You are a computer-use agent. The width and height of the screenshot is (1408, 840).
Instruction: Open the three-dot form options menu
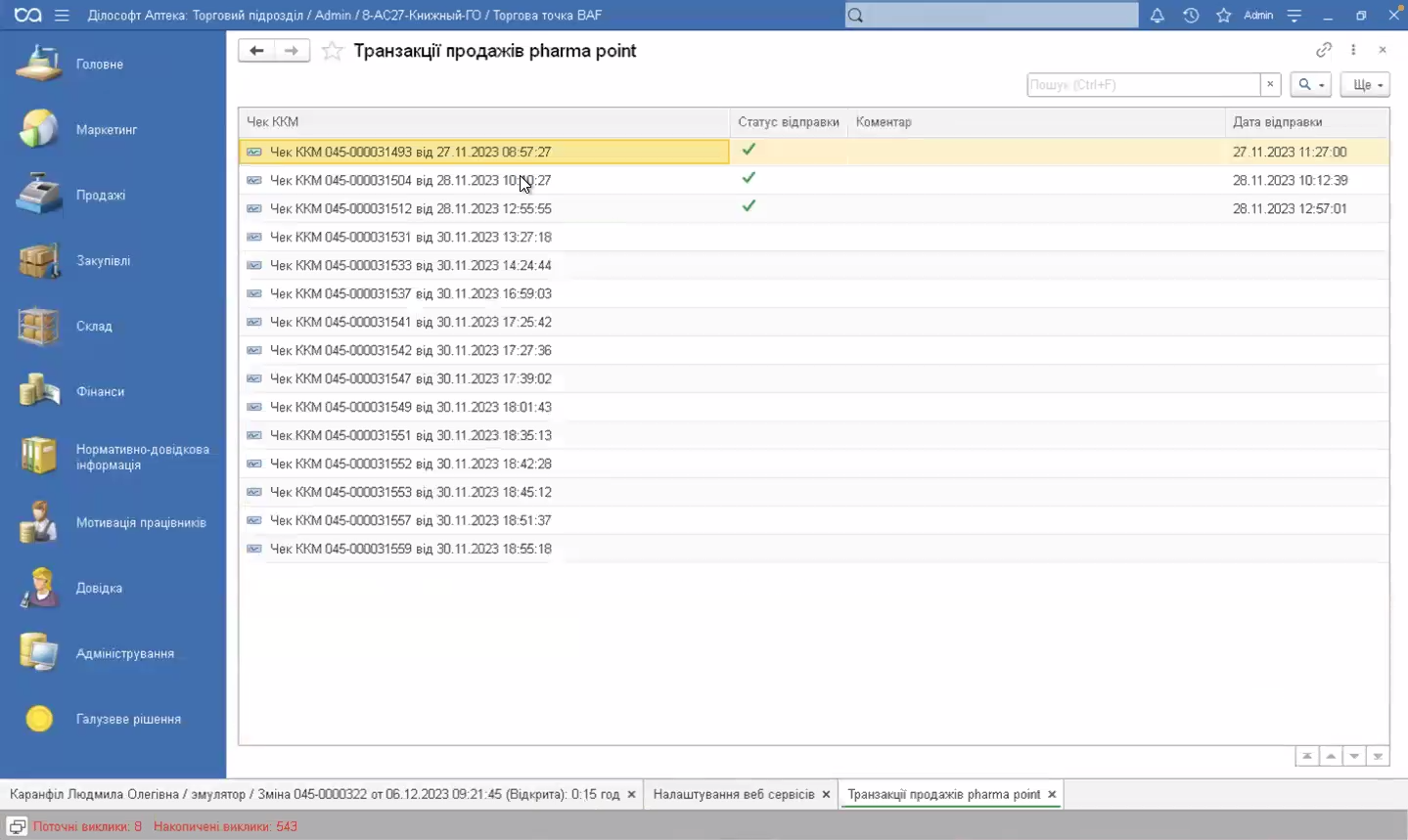1353,50
